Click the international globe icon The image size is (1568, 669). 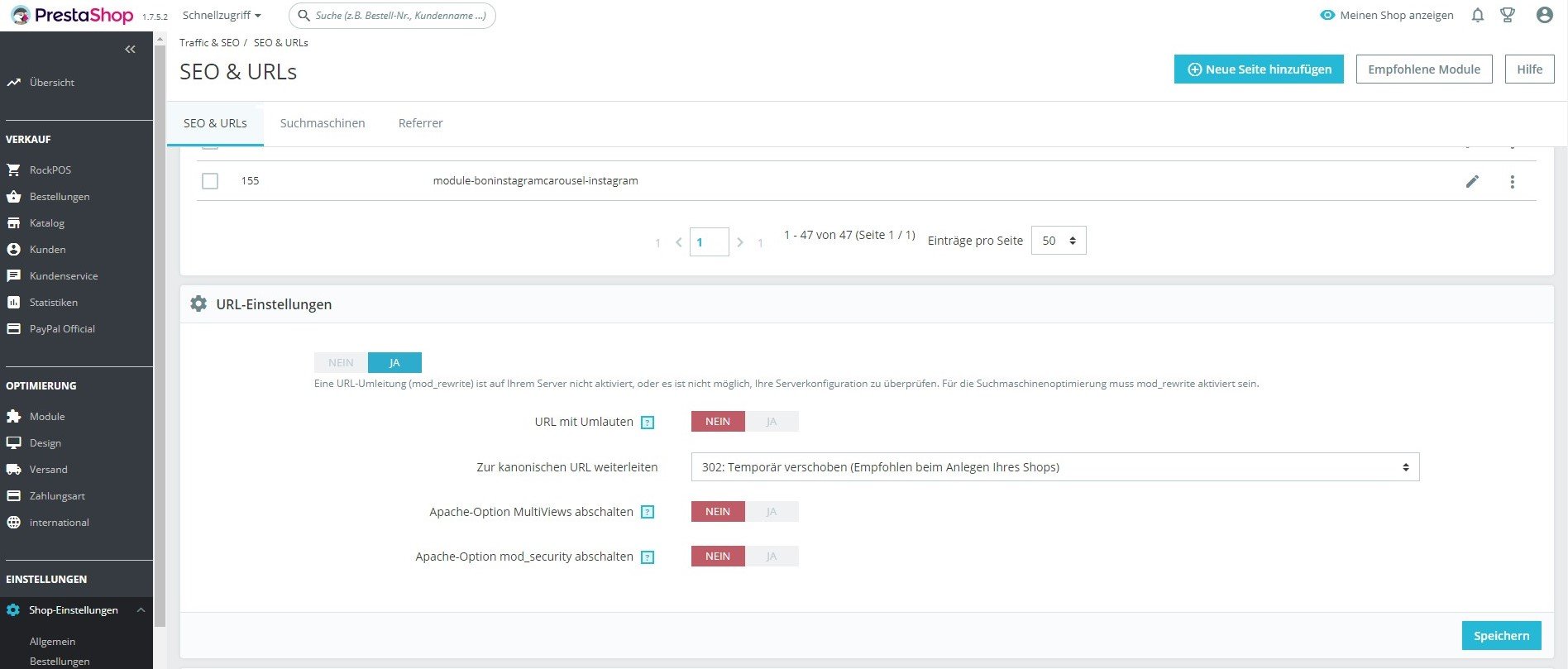click(13, 523)
